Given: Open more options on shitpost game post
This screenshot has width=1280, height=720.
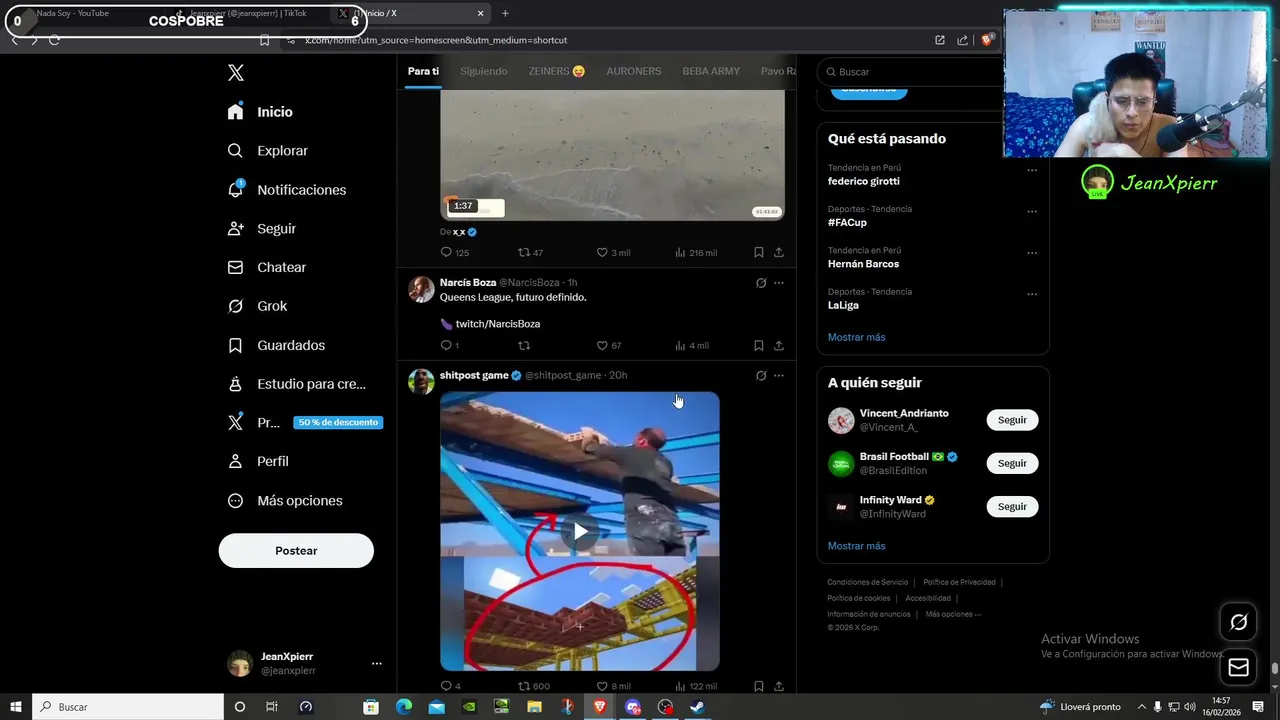Looking at the screenshot, I should tap(779, 376).
